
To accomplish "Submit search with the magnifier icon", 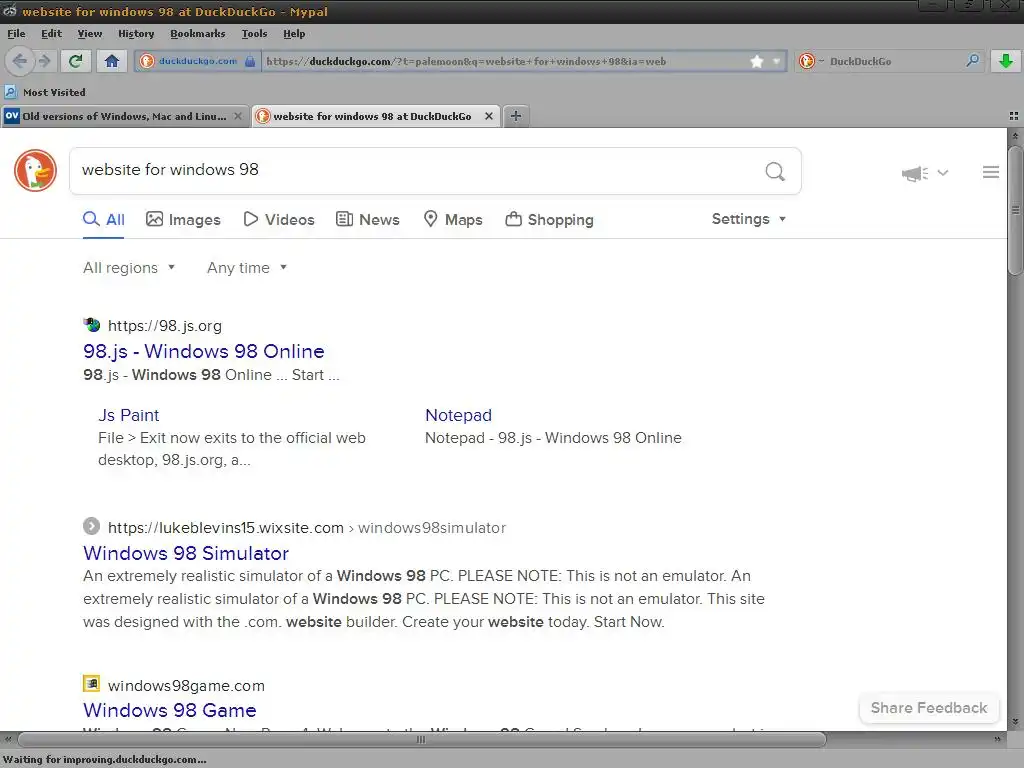I will coord(775,171).
